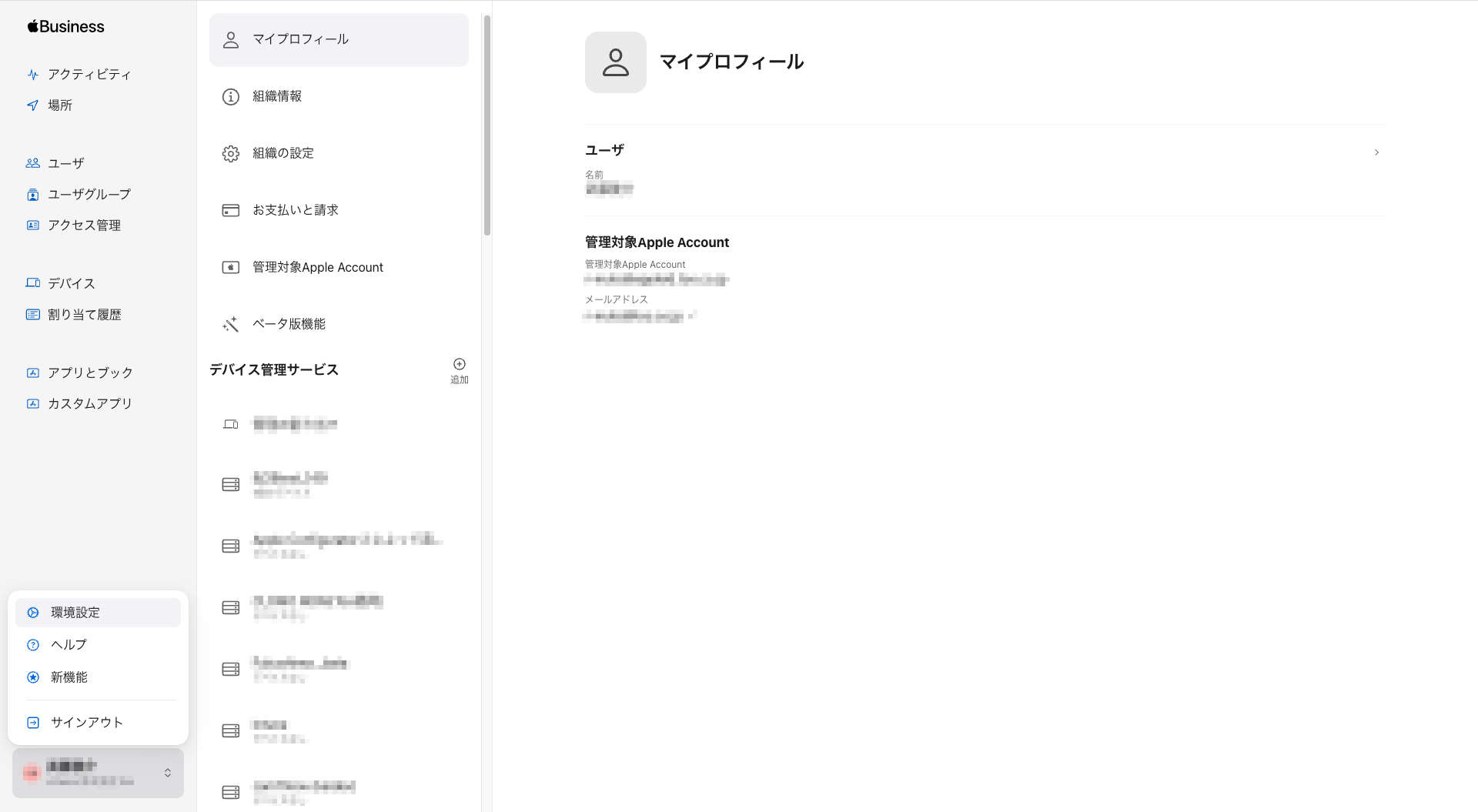Image resolution: width=1478 pixels, height=812 pixels.
Task: Click the 組織の設定 gear icon
Action: click(x=231, y=154)
